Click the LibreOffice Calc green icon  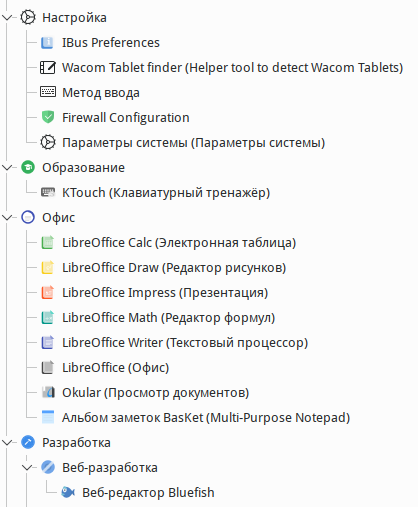tap(47, 242)
